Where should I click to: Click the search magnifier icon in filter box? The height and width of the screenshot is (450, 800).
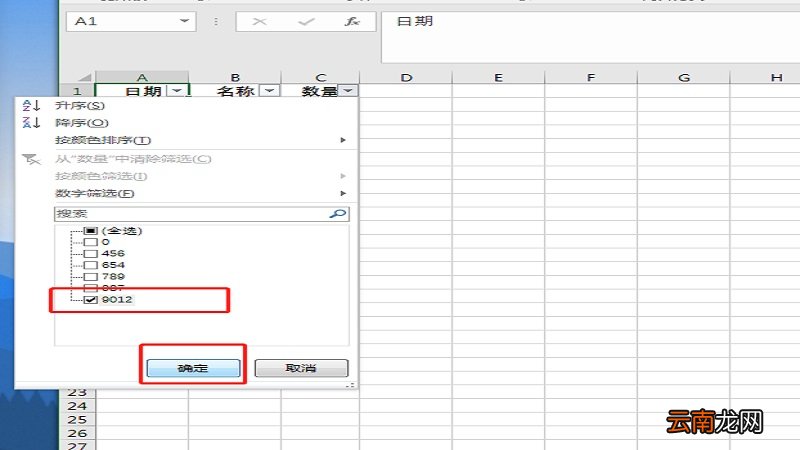click(x=338, y=214)
